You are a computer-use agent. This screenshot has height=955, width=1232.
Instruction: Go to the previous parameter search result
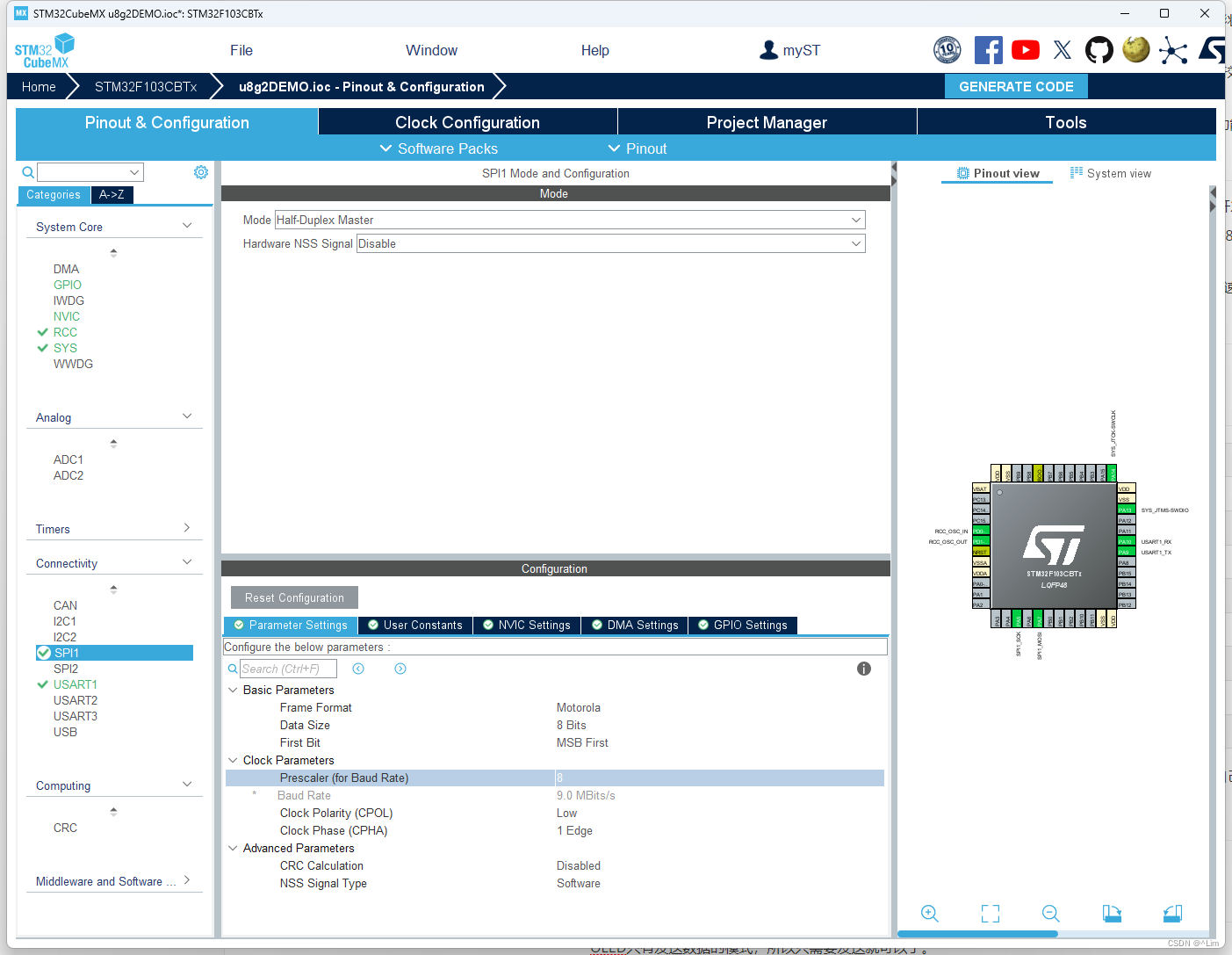pyautogui.click(x=358, y=669)
